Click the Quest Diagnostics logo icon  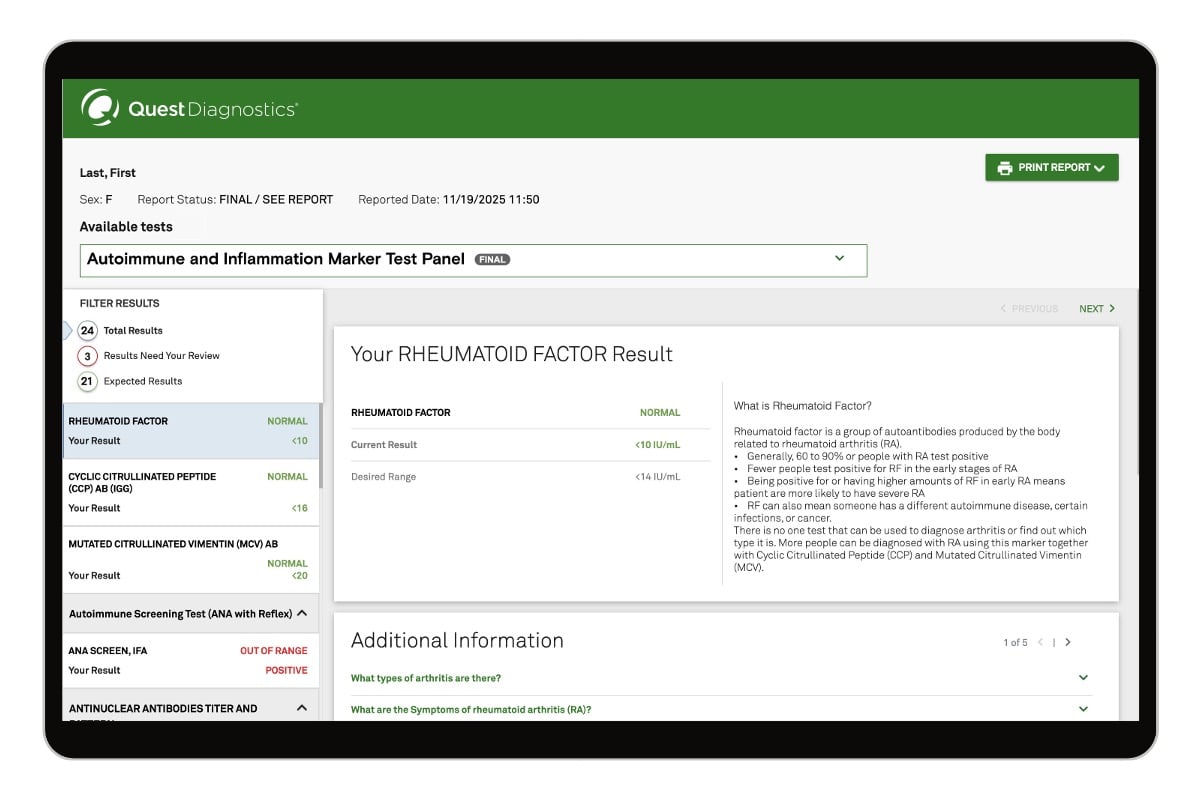[100, 108]
